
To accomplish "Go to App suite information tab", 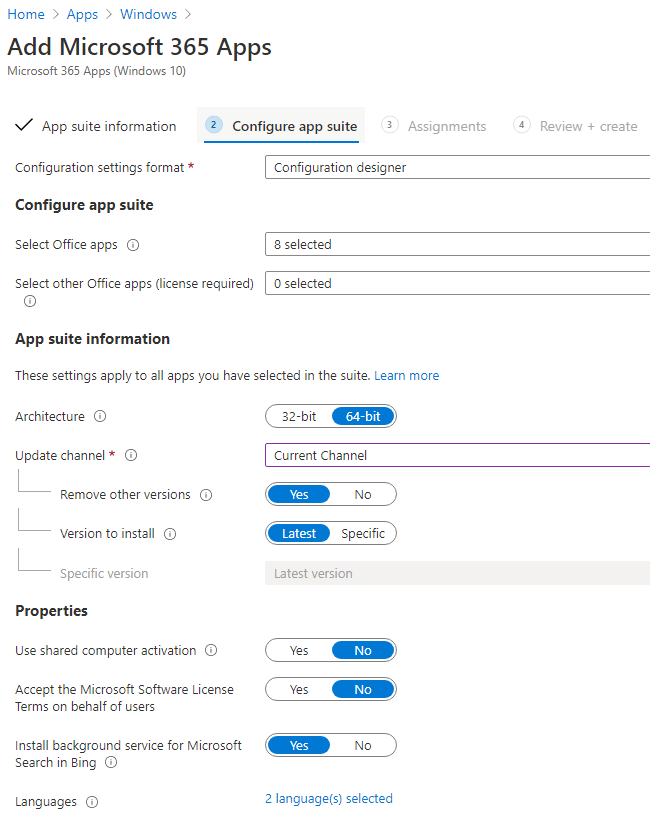I will 97,126.
